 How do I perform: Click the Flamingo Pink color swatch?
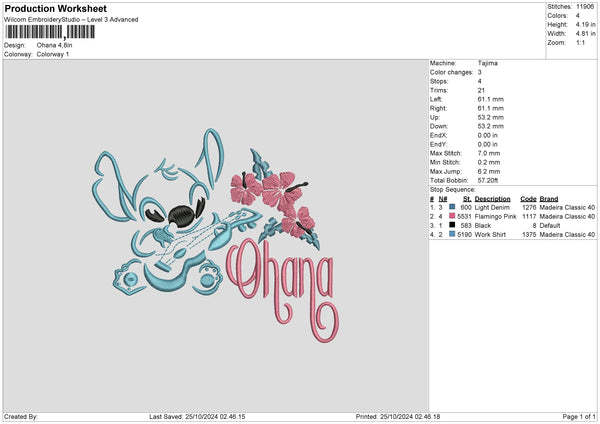452,216
